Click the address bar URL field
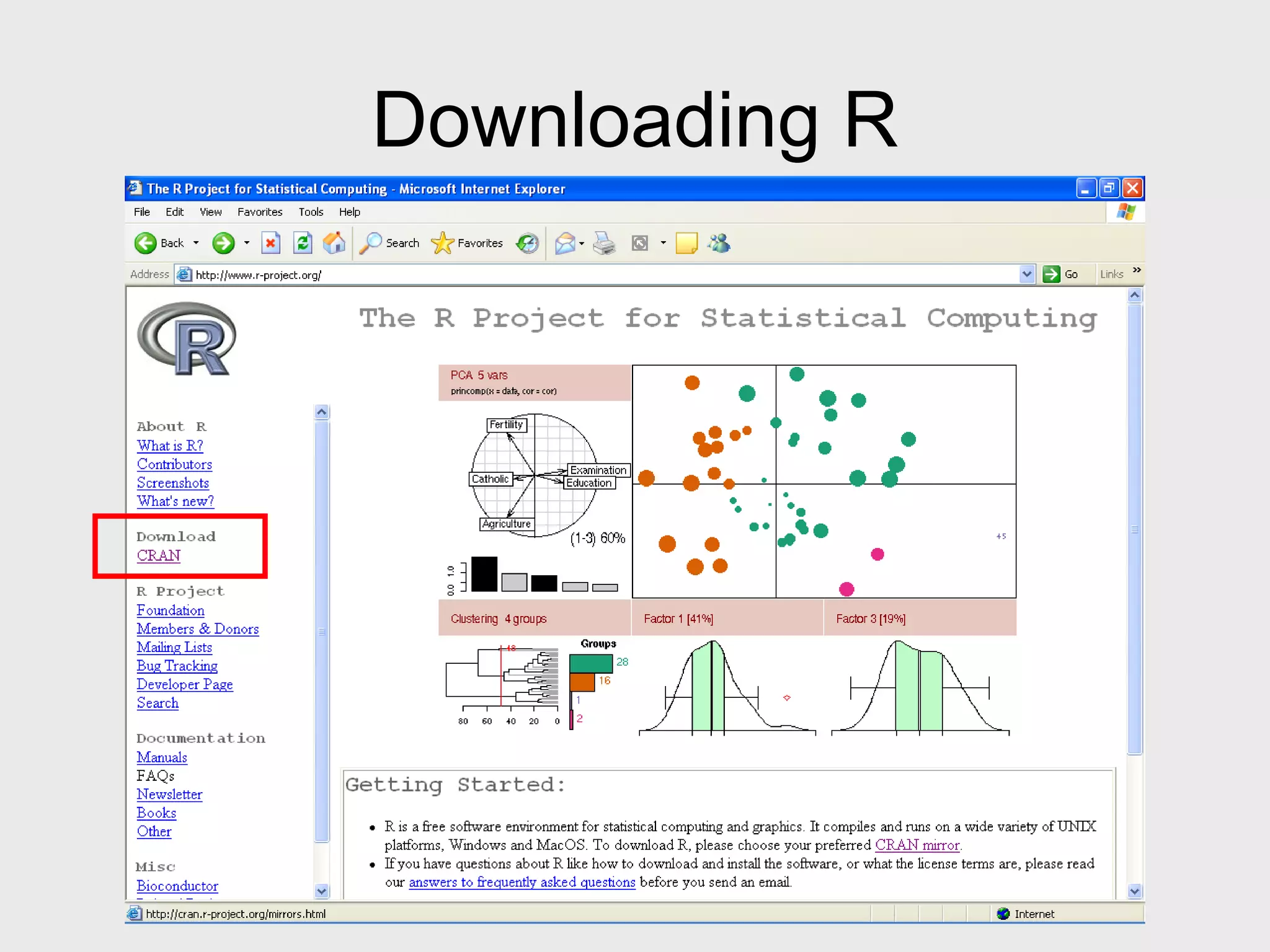 click(x=605, y=275)
